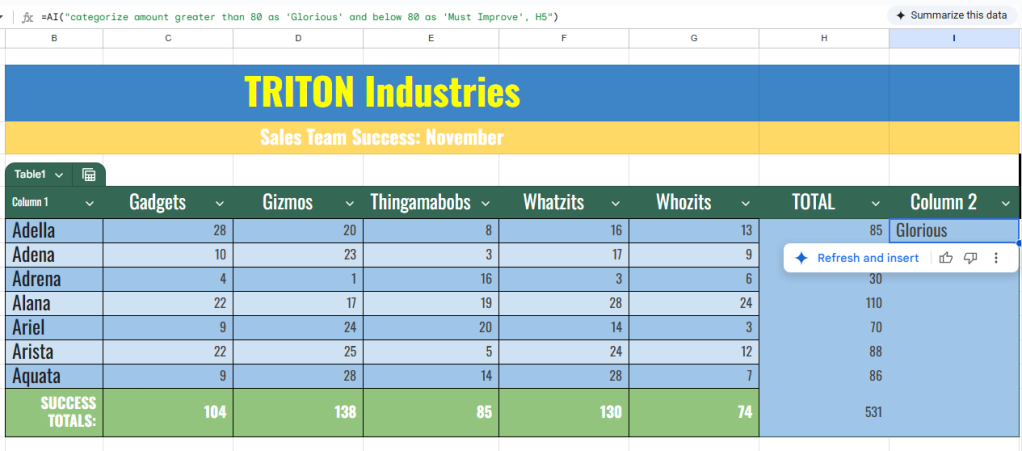Select column I header
The height and width of the screenshot is (451, 1022).
pos(954,38)
